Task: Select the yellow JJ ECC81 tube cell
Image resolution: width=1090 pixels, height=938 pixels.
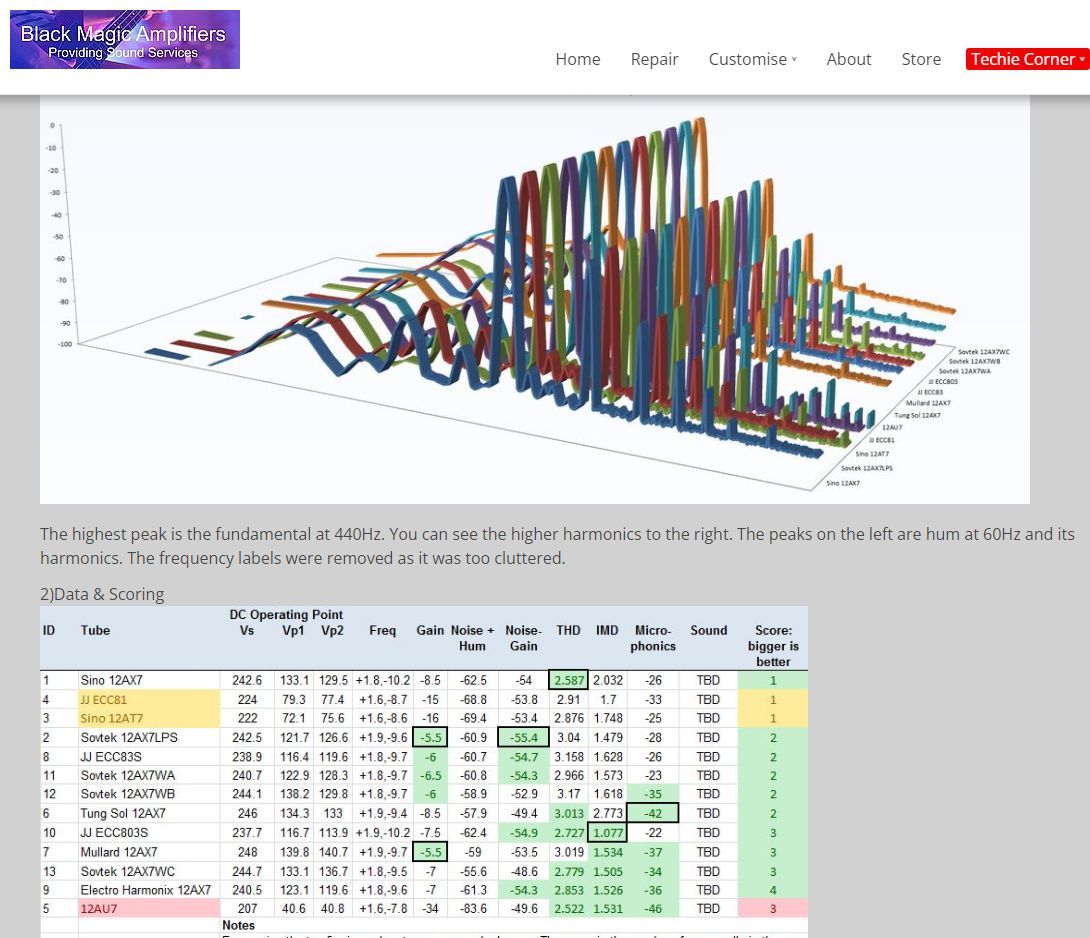Action: 104,700
